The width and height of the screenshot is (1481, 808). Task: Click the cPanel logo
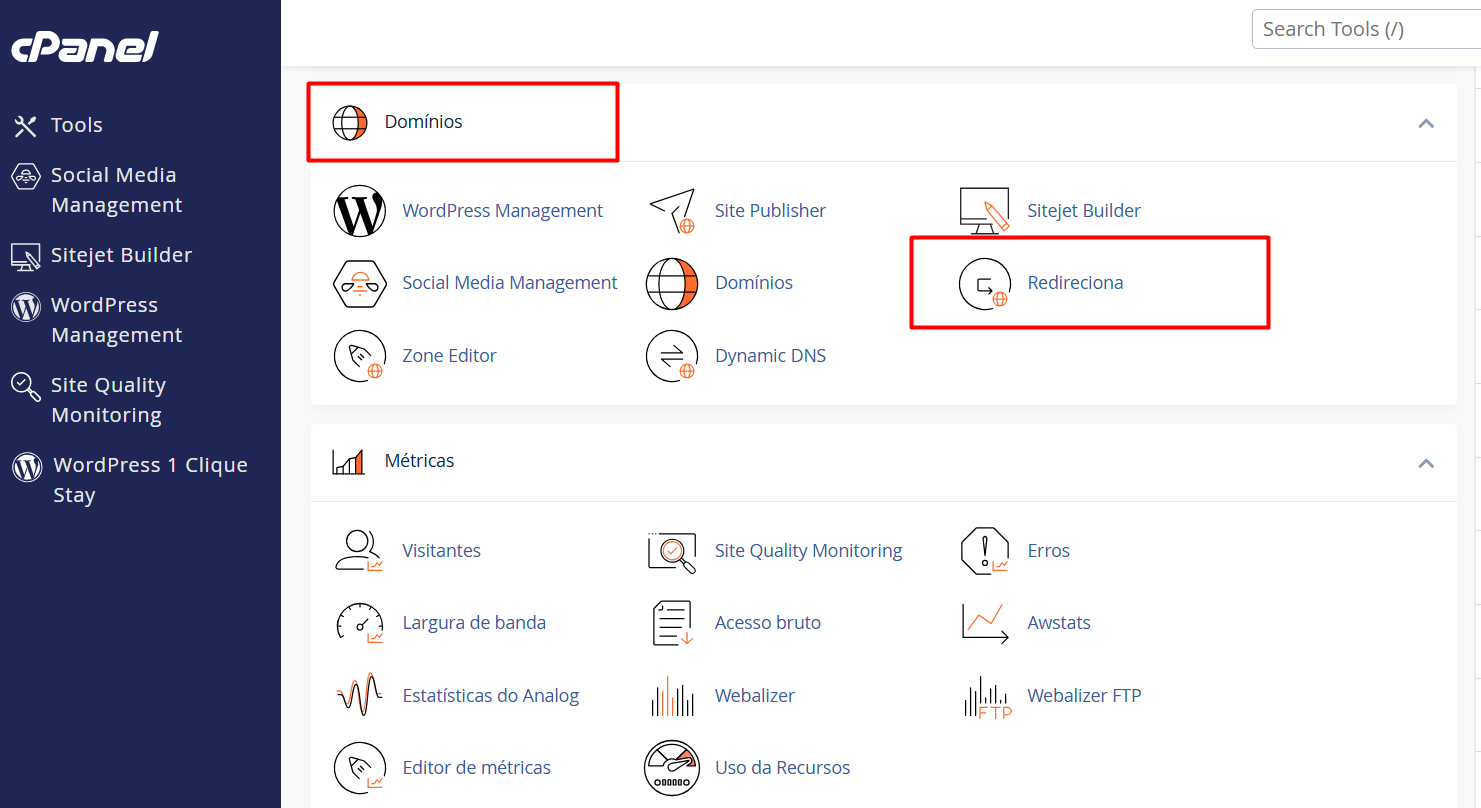coord(84,46)
